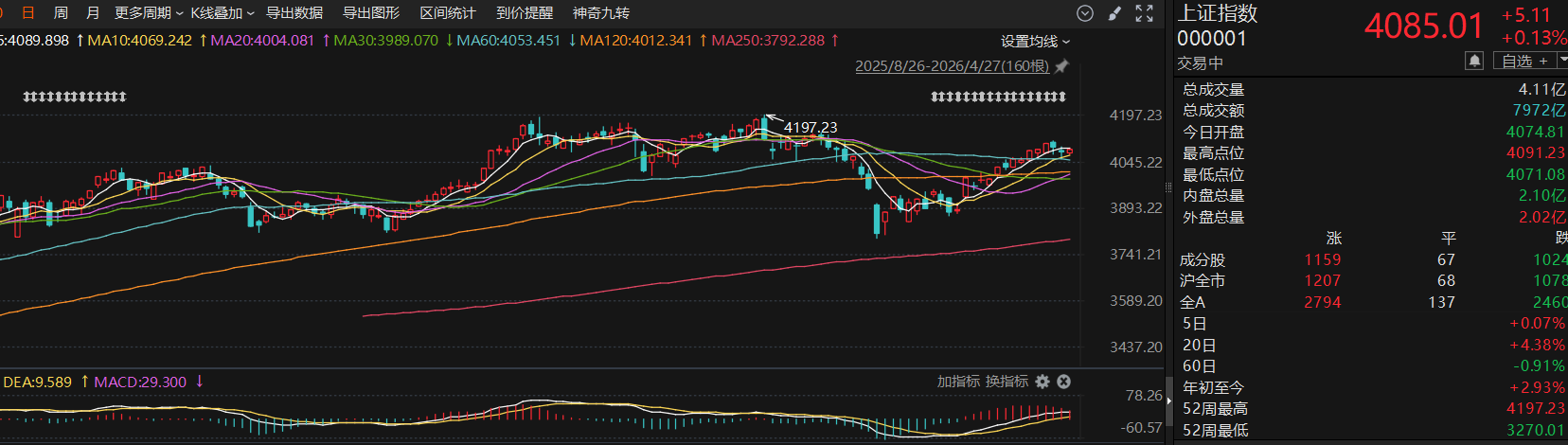
Task: Select the drawing brush tool icon
Action: point(1114,13)
